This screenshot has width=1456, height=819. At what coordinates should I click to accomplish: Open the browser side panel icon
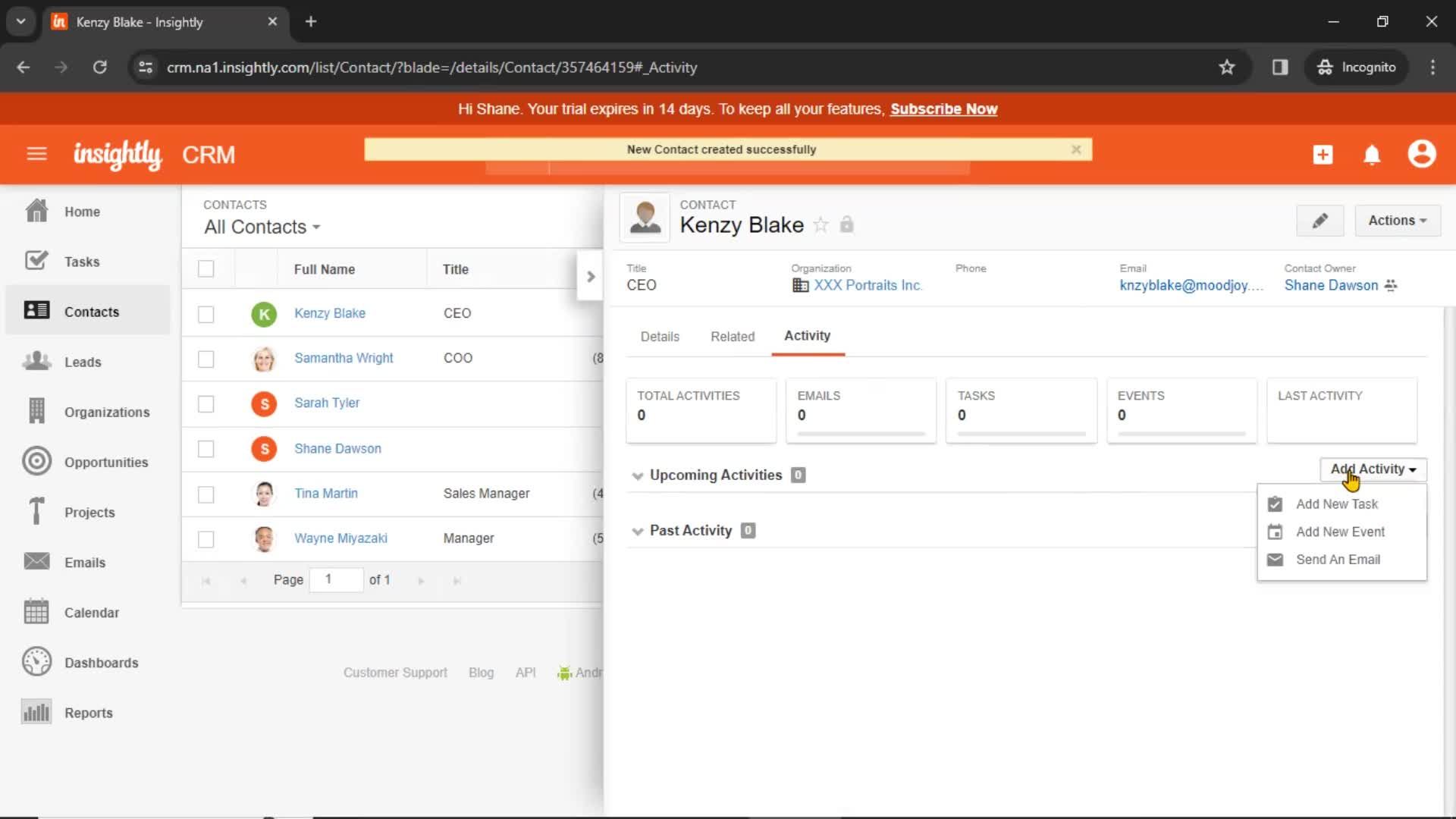coord(1280,67)
